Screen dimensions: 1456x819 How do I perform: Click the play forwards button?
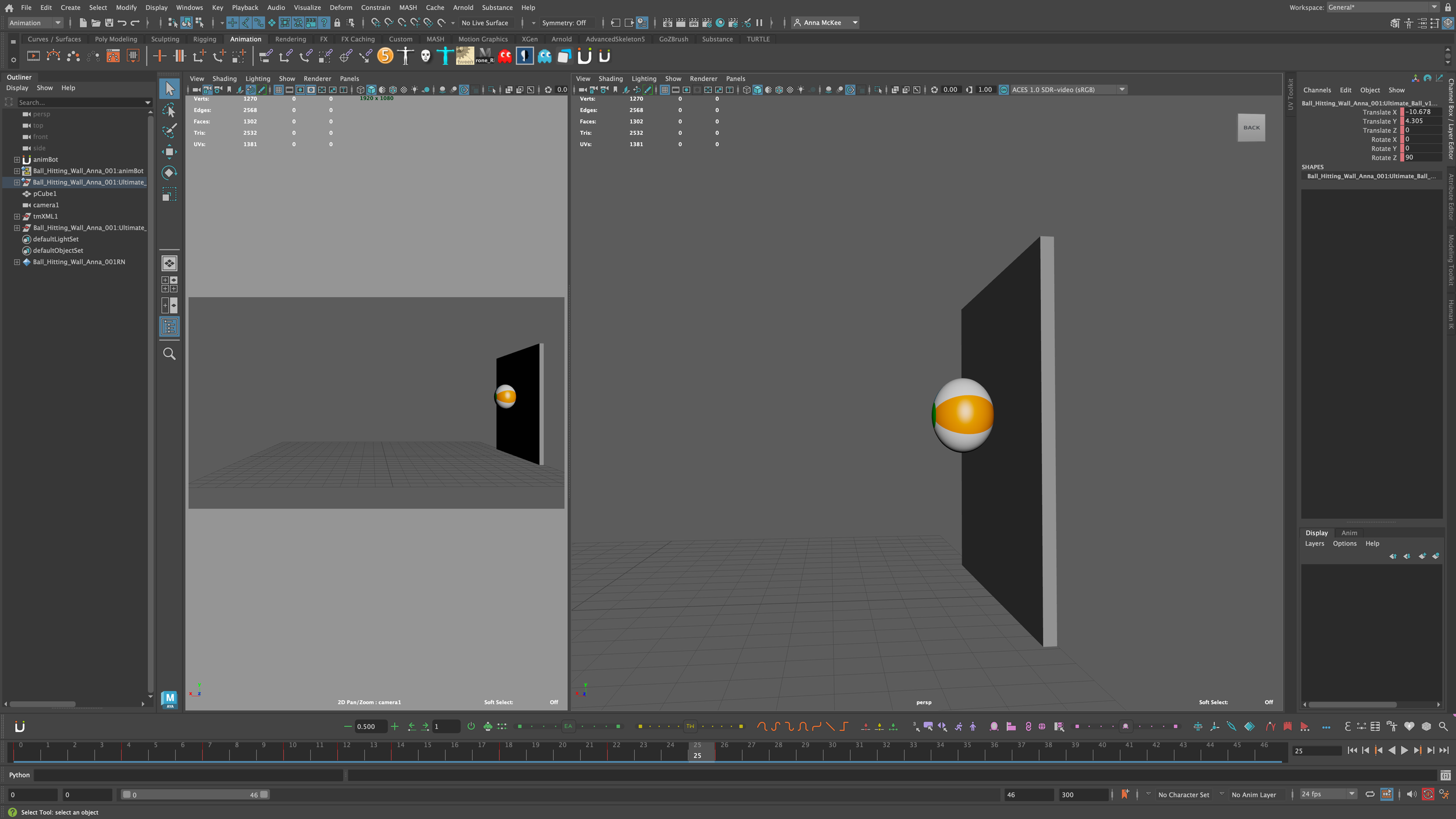(x=1404, y=751)
